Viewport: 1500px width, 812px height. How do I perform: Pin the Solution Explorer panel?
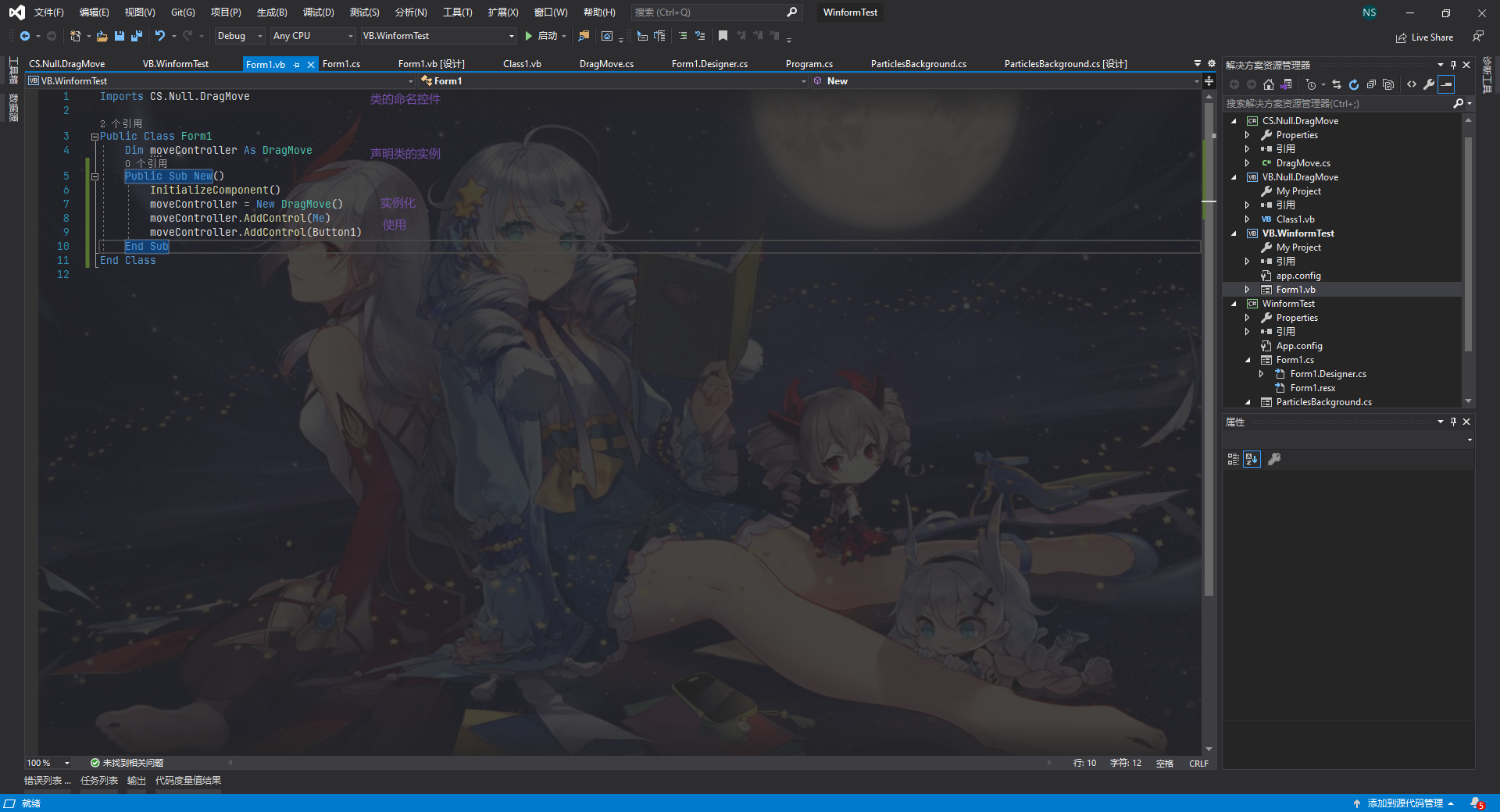(1453, 65)
